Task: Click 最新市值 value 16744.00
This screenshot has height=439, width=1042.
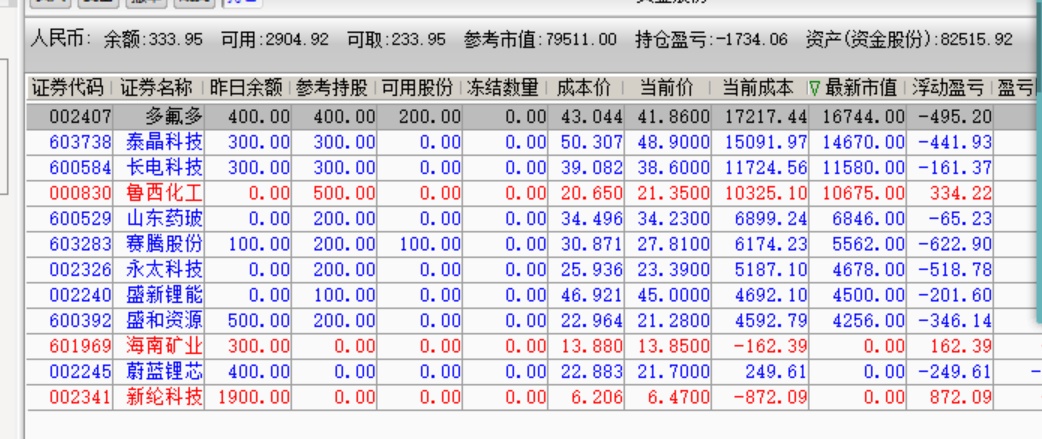Action: pyautogui.click(x=864, y=118)
